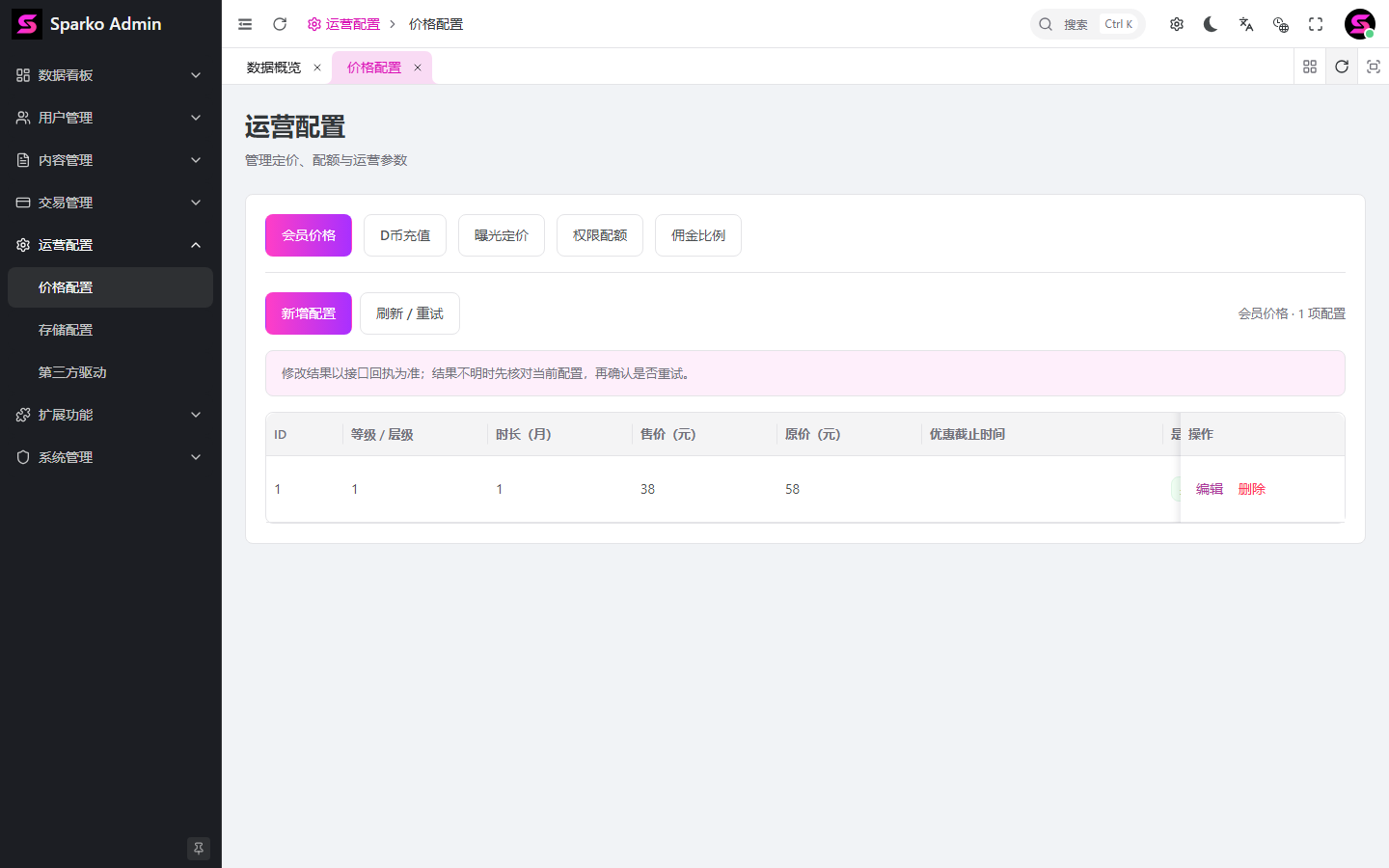Select the 佣金比例 category tab
Screen dimensions: 1389x868
[x=698, y=235]
